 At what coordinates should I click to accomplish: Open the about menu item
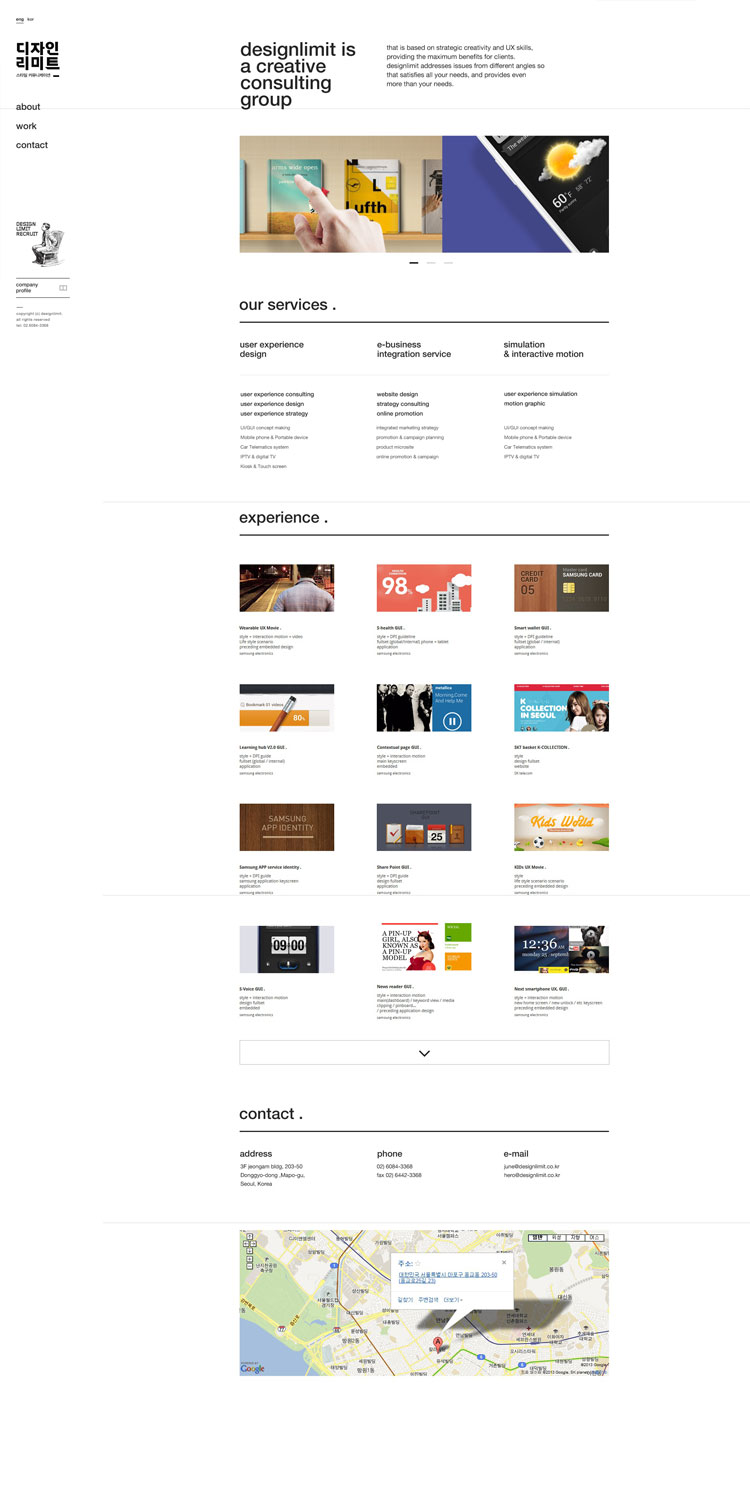click(28, 107)
